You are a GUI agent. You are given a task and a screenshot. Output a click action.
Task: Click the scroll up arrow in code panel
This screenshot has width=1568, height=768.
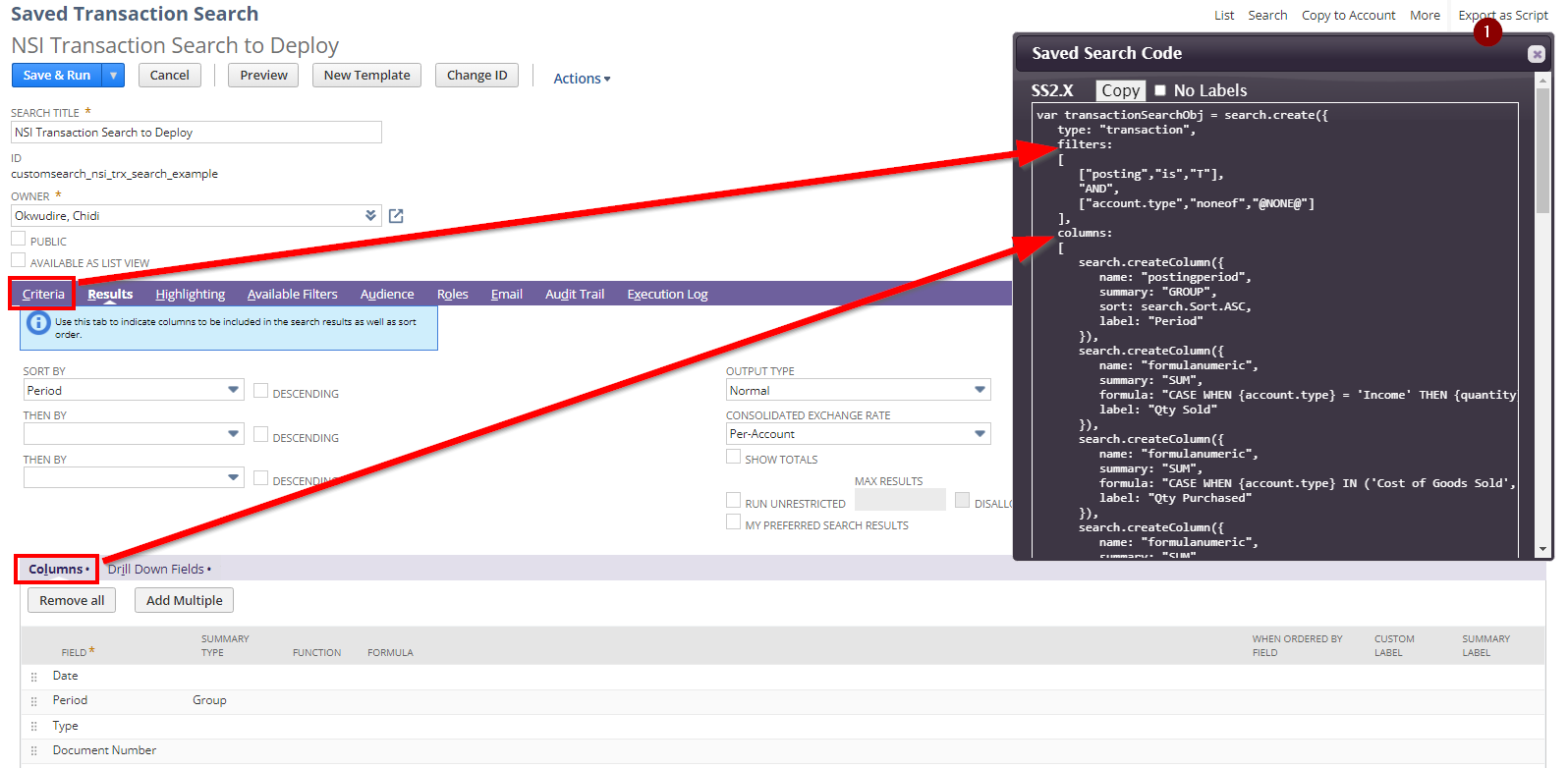click(x=1542, y=82)
